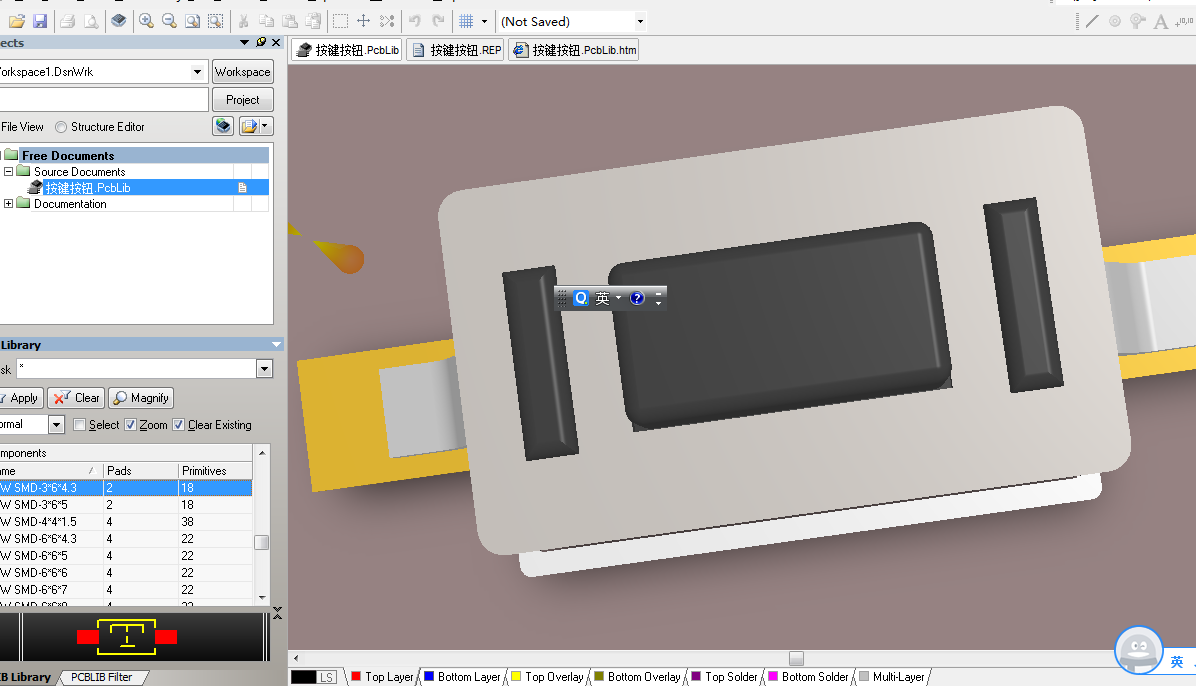Click the fit-document zoom icon
Viewport: 1196px width, 686px height.
[192, 21]
